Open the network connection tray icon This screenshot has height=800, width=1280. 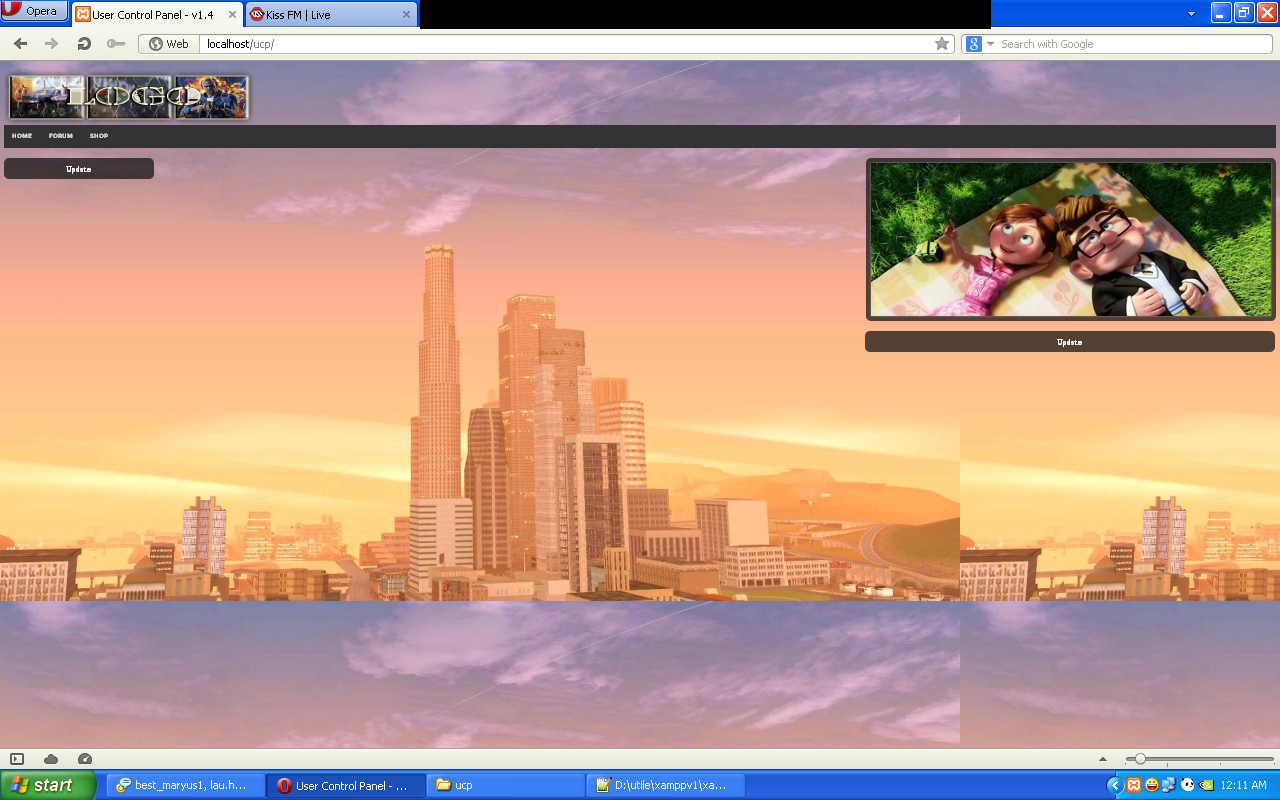tap(1169, 785)
